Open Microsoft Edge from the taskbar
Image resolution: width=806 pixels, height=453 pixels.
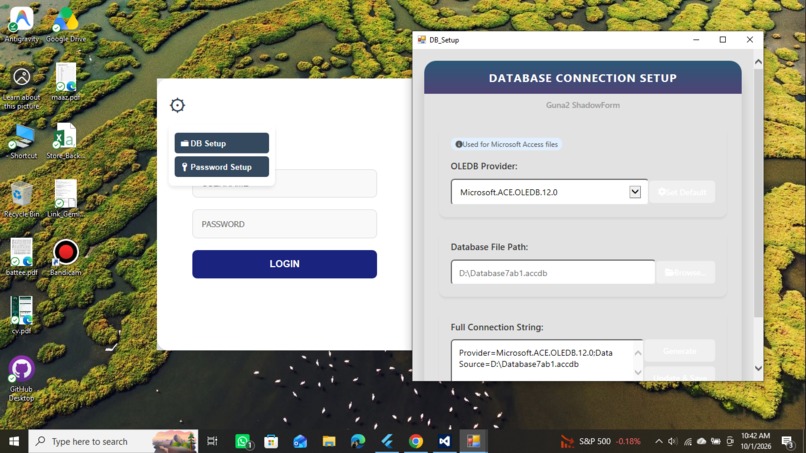358,441
